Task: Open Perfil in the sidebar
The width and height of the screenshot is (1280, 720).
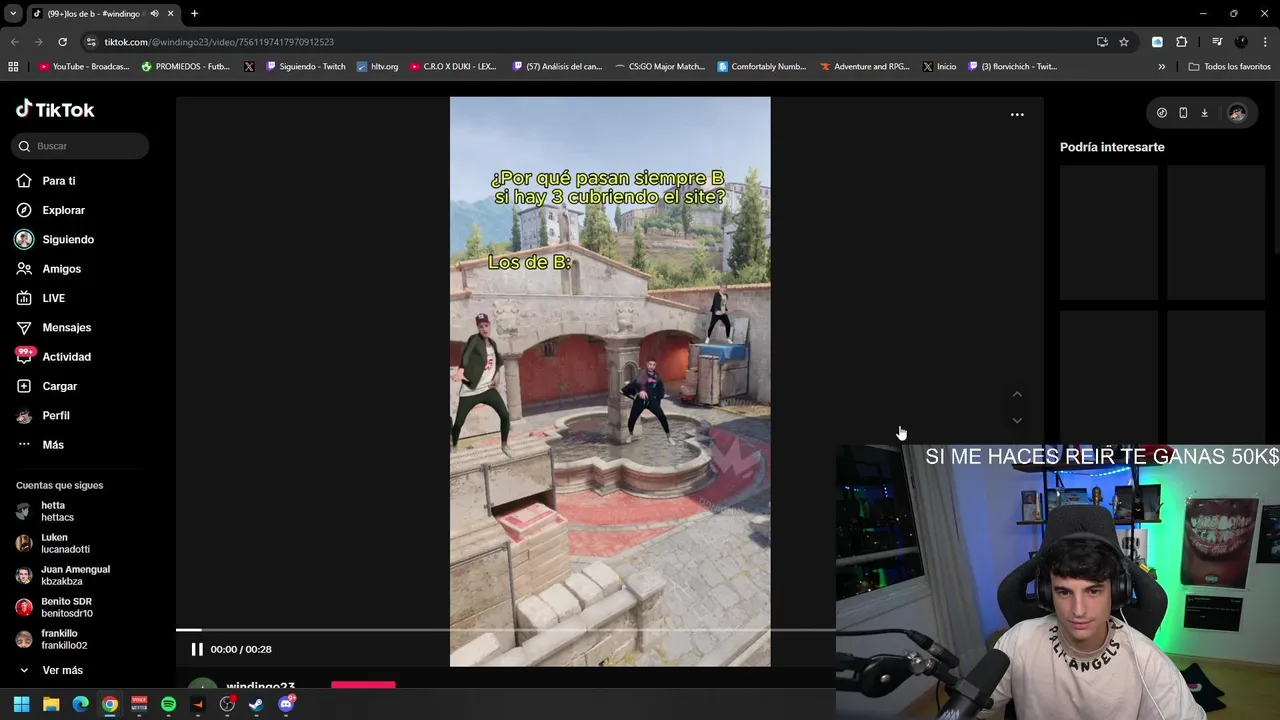Action: click(x=42, y=415)
